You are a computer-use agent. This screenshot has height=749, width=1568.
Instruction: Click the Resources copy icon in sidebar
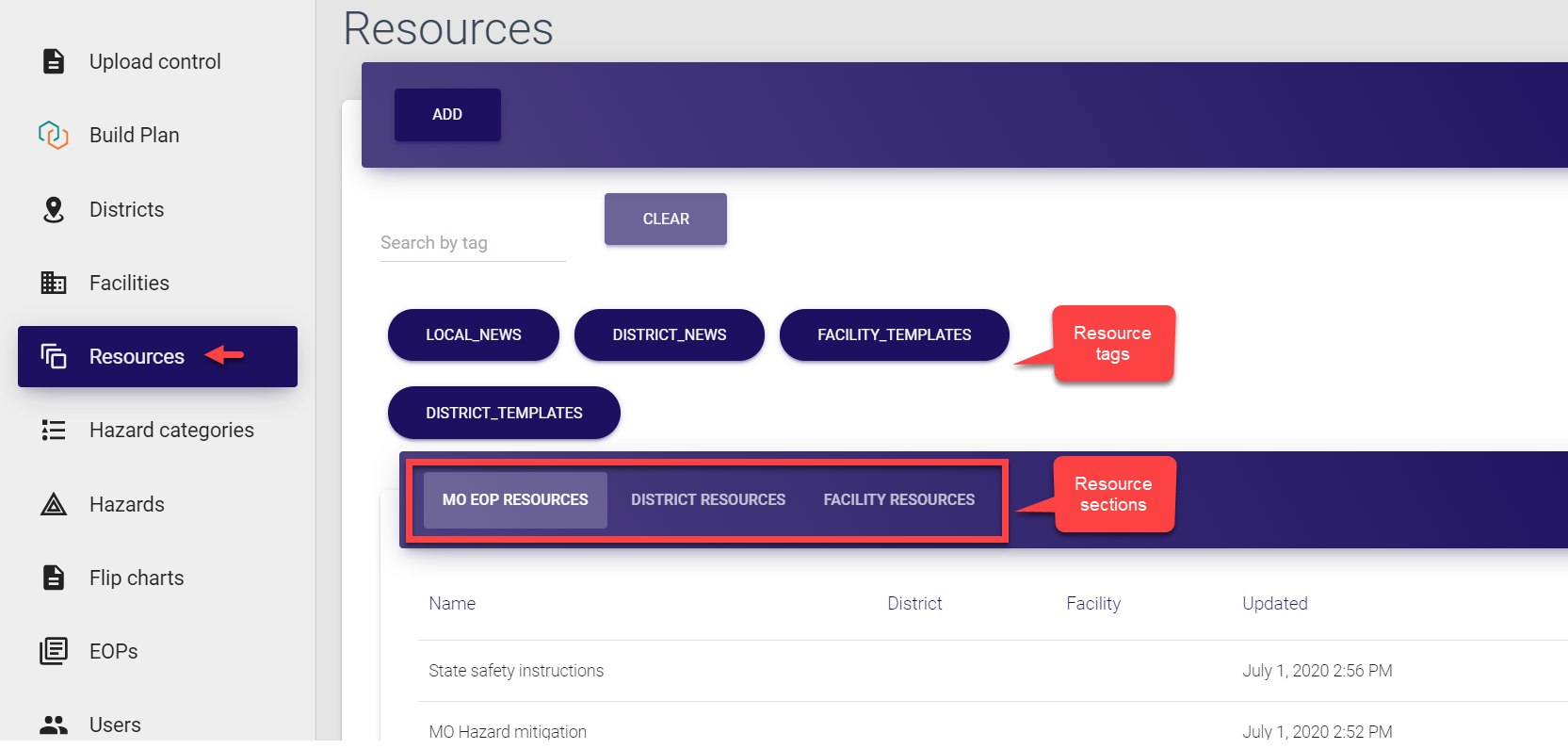(x=54, y=356)
